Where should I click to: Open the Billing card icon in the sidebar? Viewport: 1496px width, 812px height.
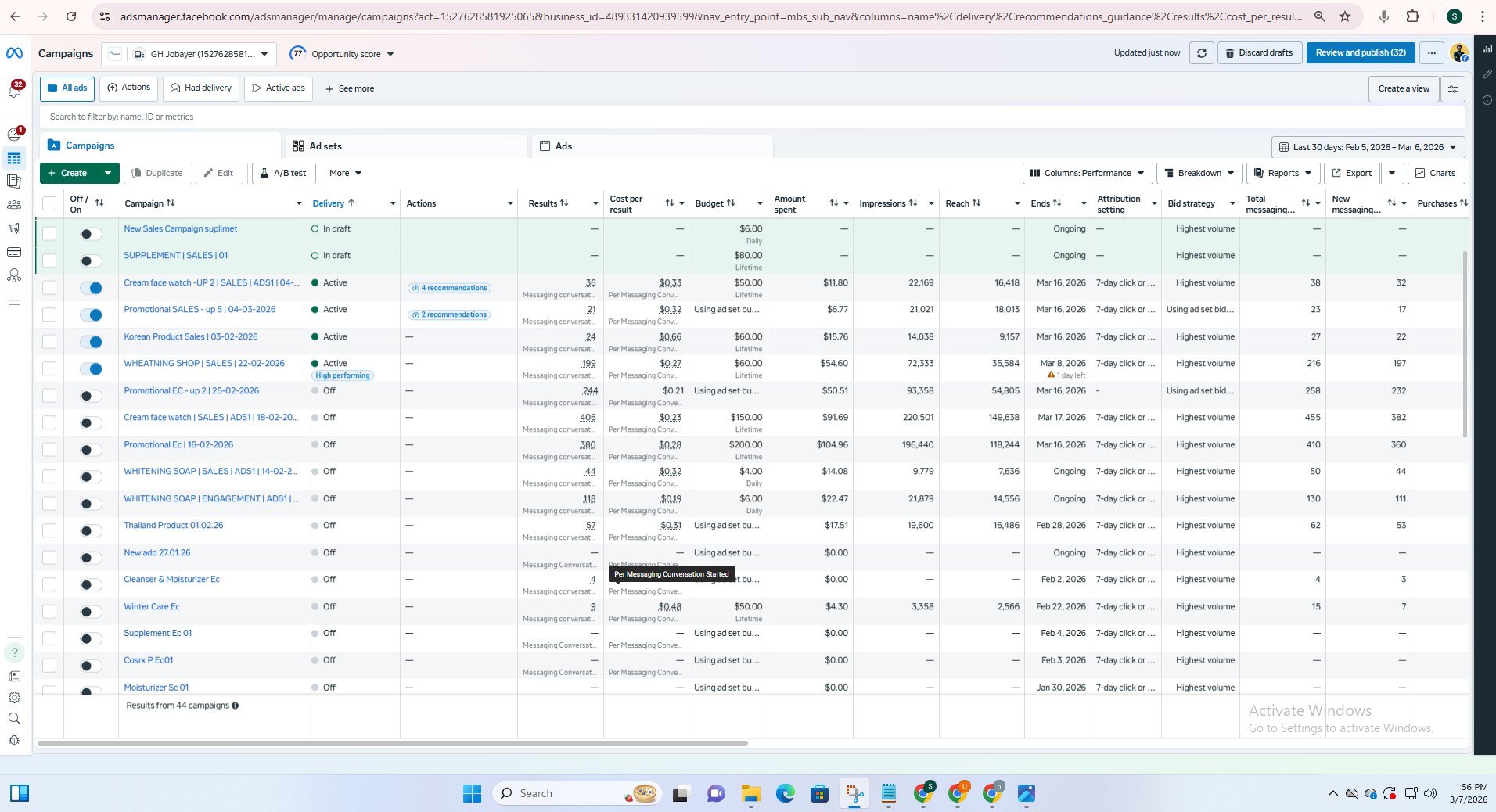(14, 252)
